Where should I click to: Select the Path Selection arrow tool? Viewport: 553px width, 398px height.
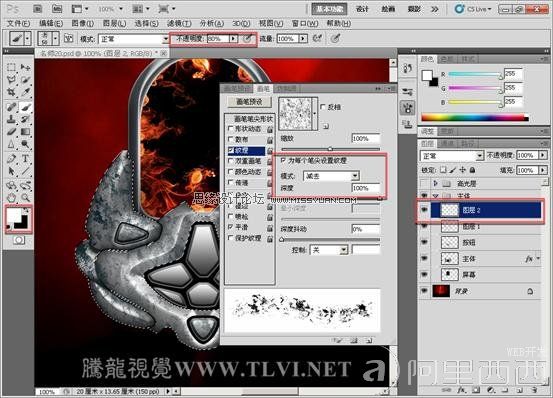12,171
